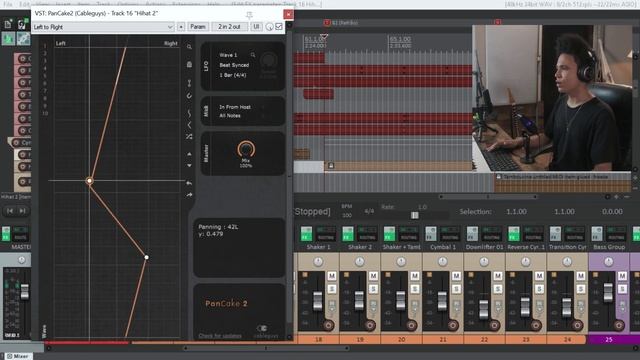Click the green metronome toolbar icon
Screen dimensions: 640x360
pos(8,39)
